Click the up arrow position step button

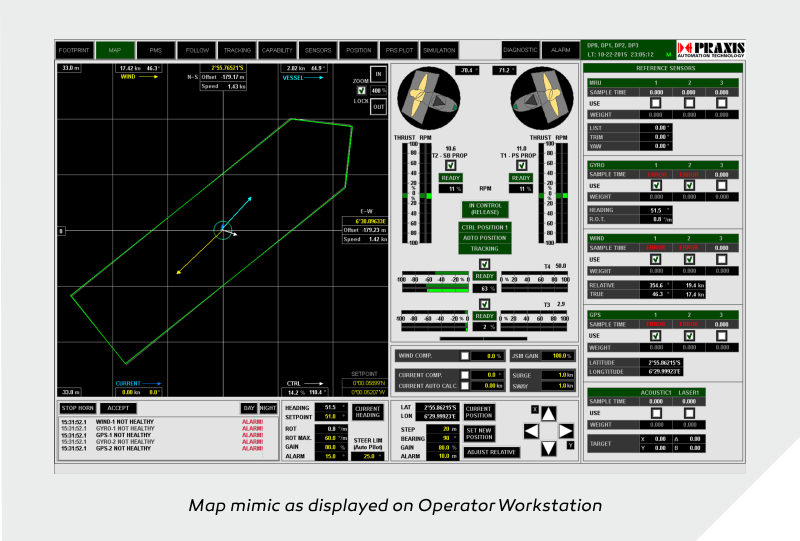(x=548, y=414)
